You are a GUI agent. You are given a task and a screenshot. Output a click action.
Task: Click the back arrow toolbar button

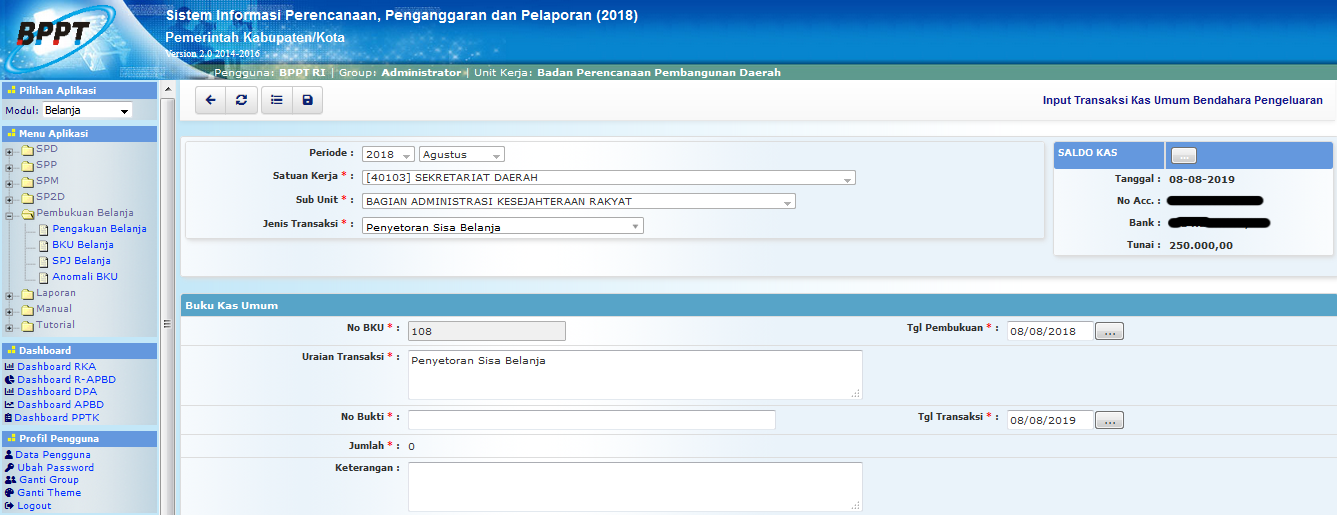tap(210, 100)
